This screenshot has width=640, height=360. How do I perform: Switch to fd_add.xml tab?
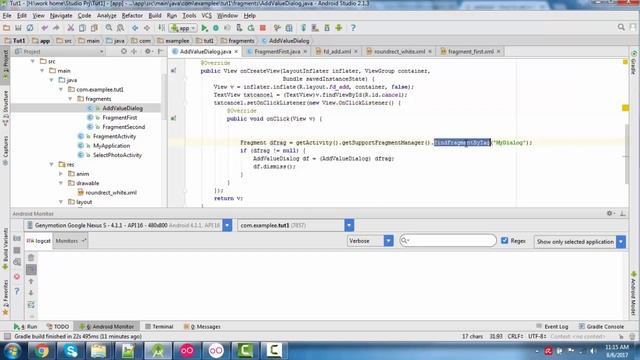(x=337, y=51)
